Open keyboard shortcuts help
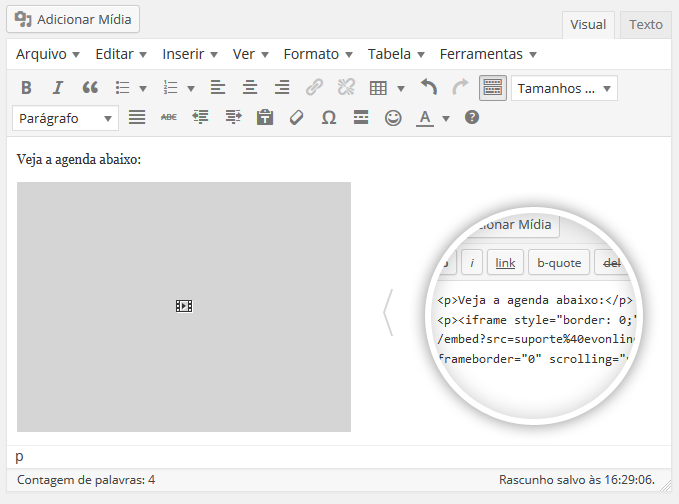 pyautogui.click(x=472, y=117)
